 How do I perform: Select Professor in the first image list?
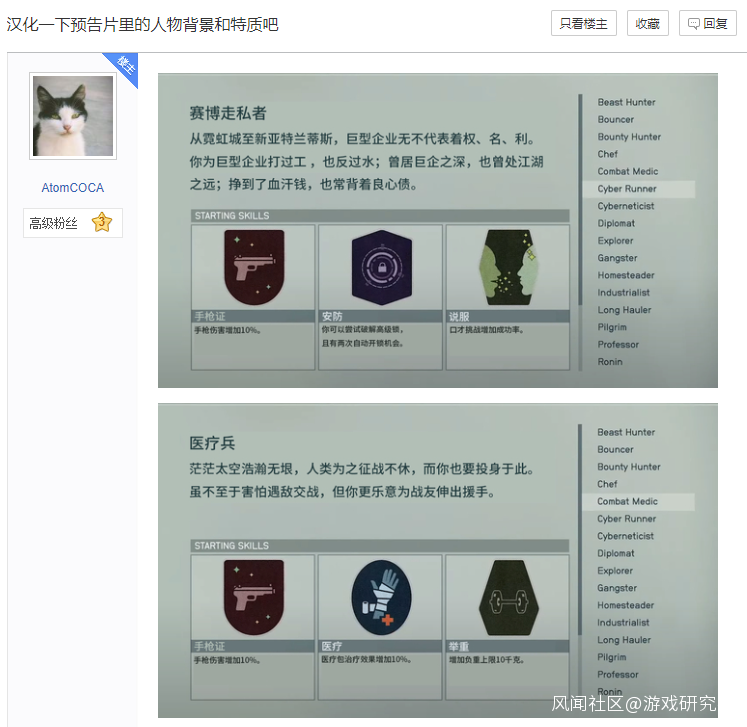pos(618,344)
